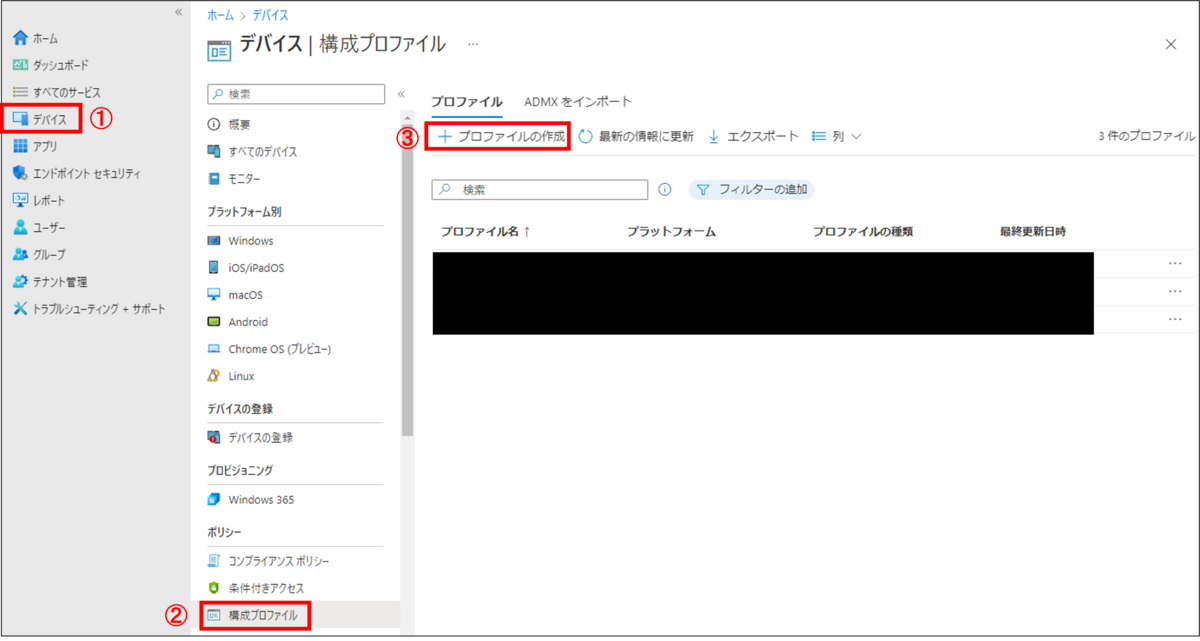Open テナント管理 gear icon

20,281
